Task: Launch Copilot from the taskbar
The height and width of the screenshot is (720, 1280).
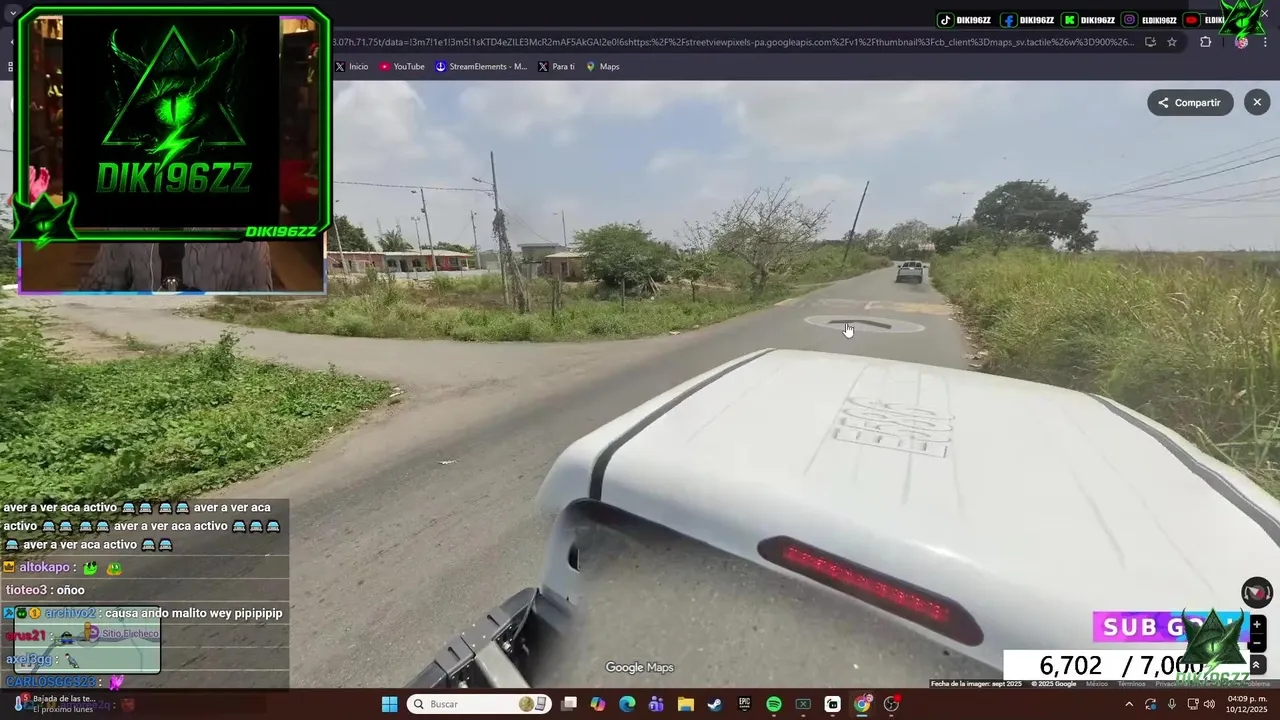Action: tap(598, 704)
